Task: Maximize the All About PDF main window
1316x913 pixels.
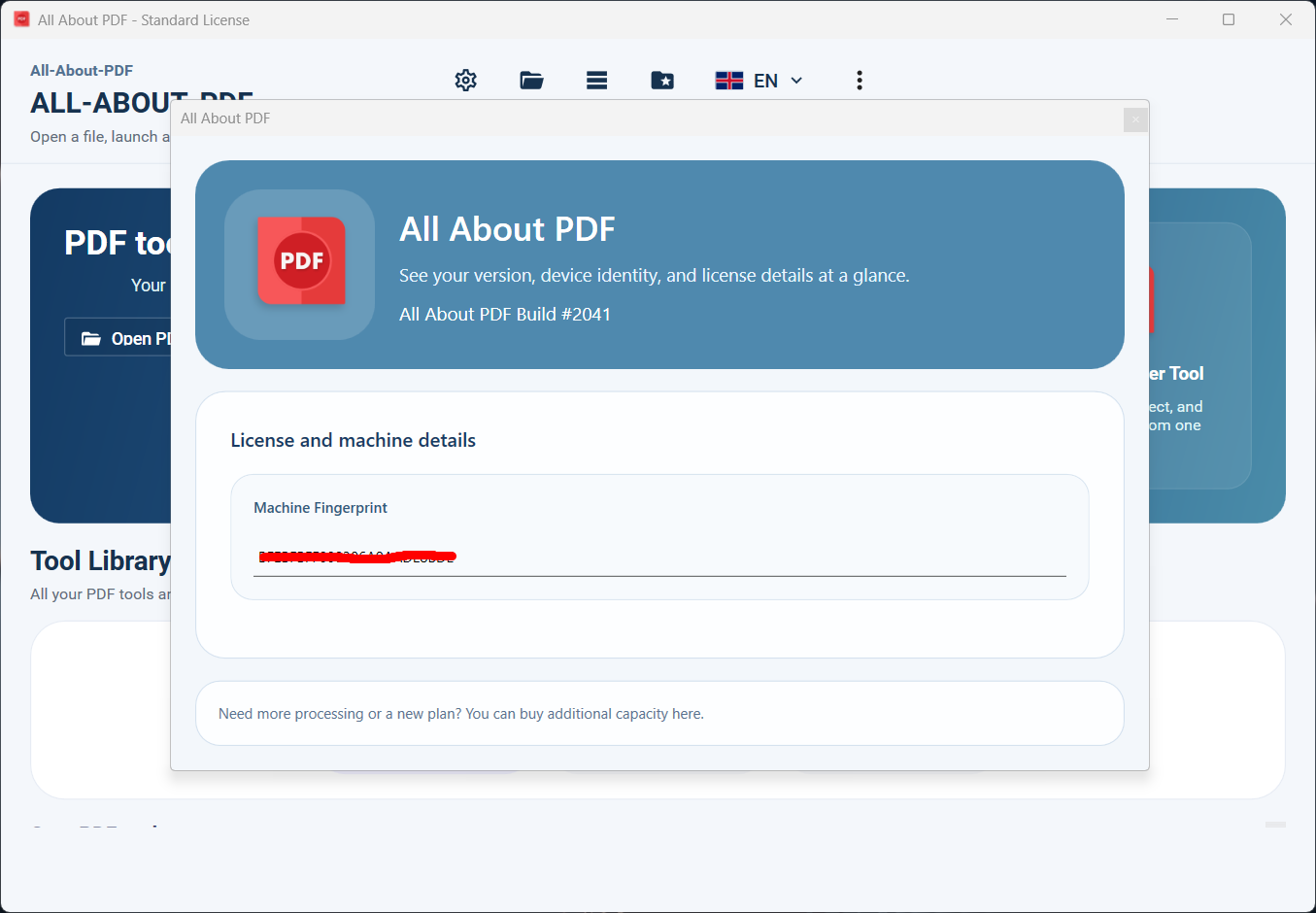Action: (x=1229, y=19)
